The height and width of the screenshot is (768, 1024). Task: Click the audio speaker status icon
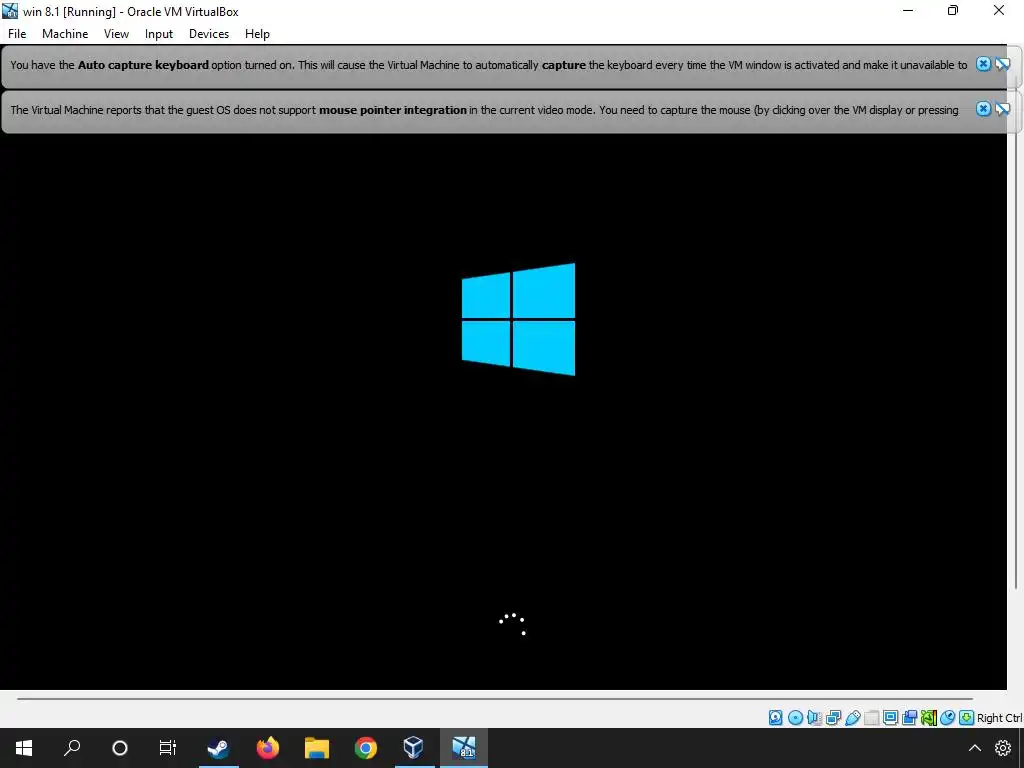814,718
